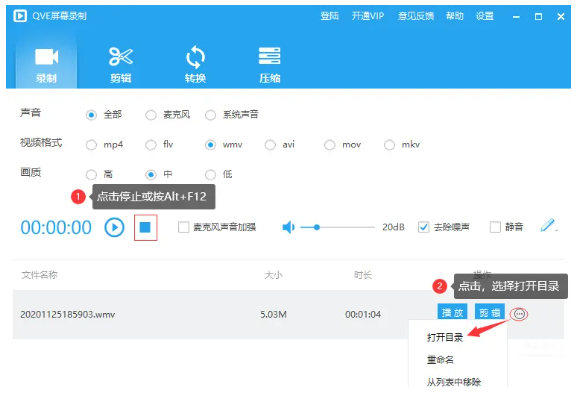
Task: Click the 播放 button for the wmv file
Action: click(x=452, y=312)
